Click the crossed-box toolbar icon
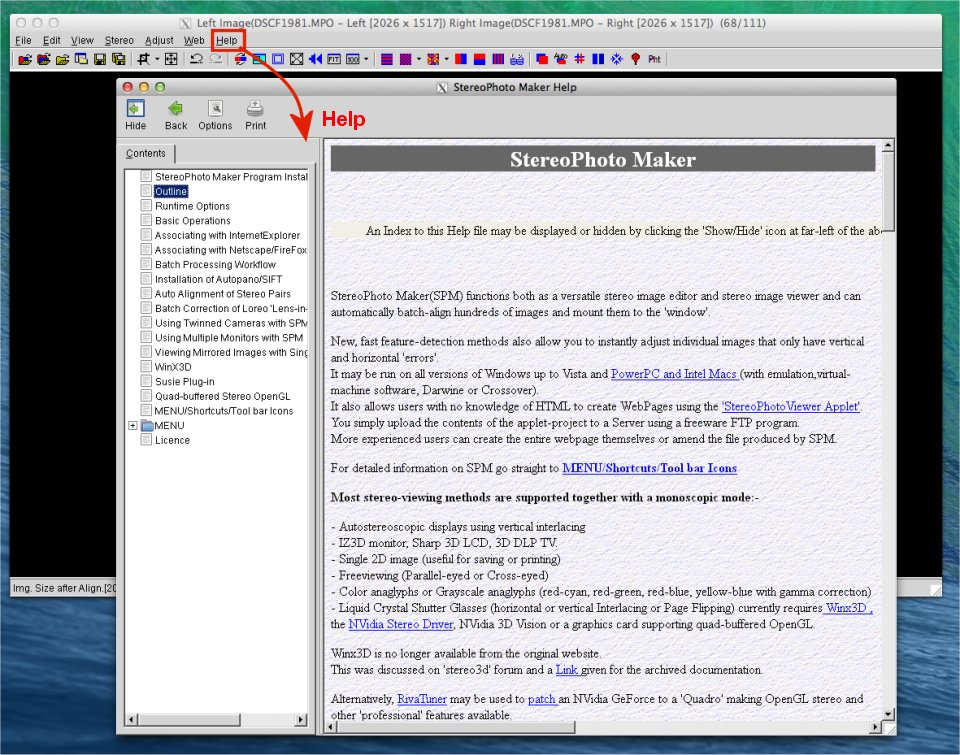The image size is (960, 755). click(x=296, y=59)
